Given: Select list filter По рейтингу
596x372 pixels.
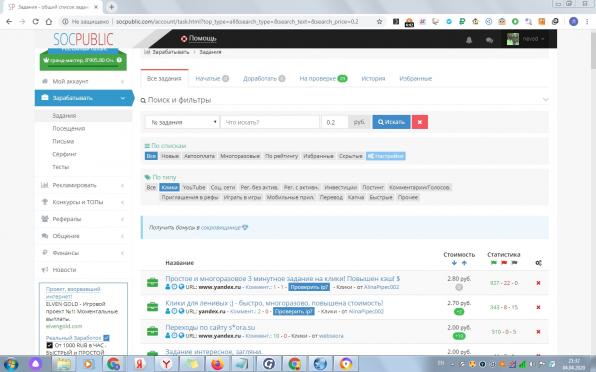Looking at the screenshot, I should pos(281,156).
